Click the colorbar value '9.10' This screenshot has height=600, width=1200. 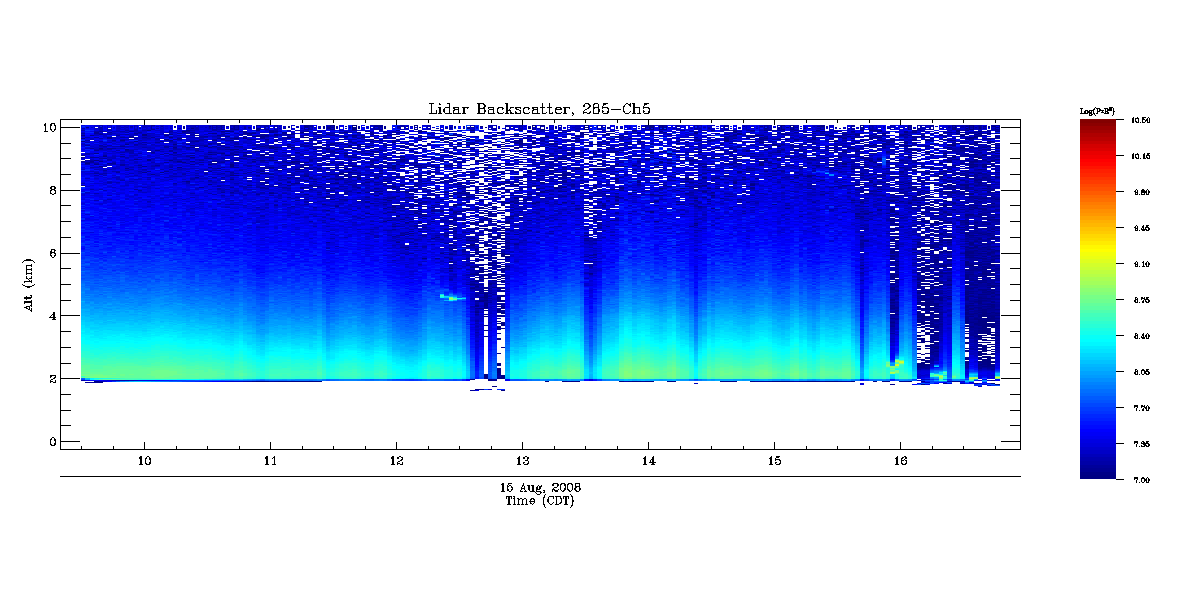click(x=1141, y=264)
